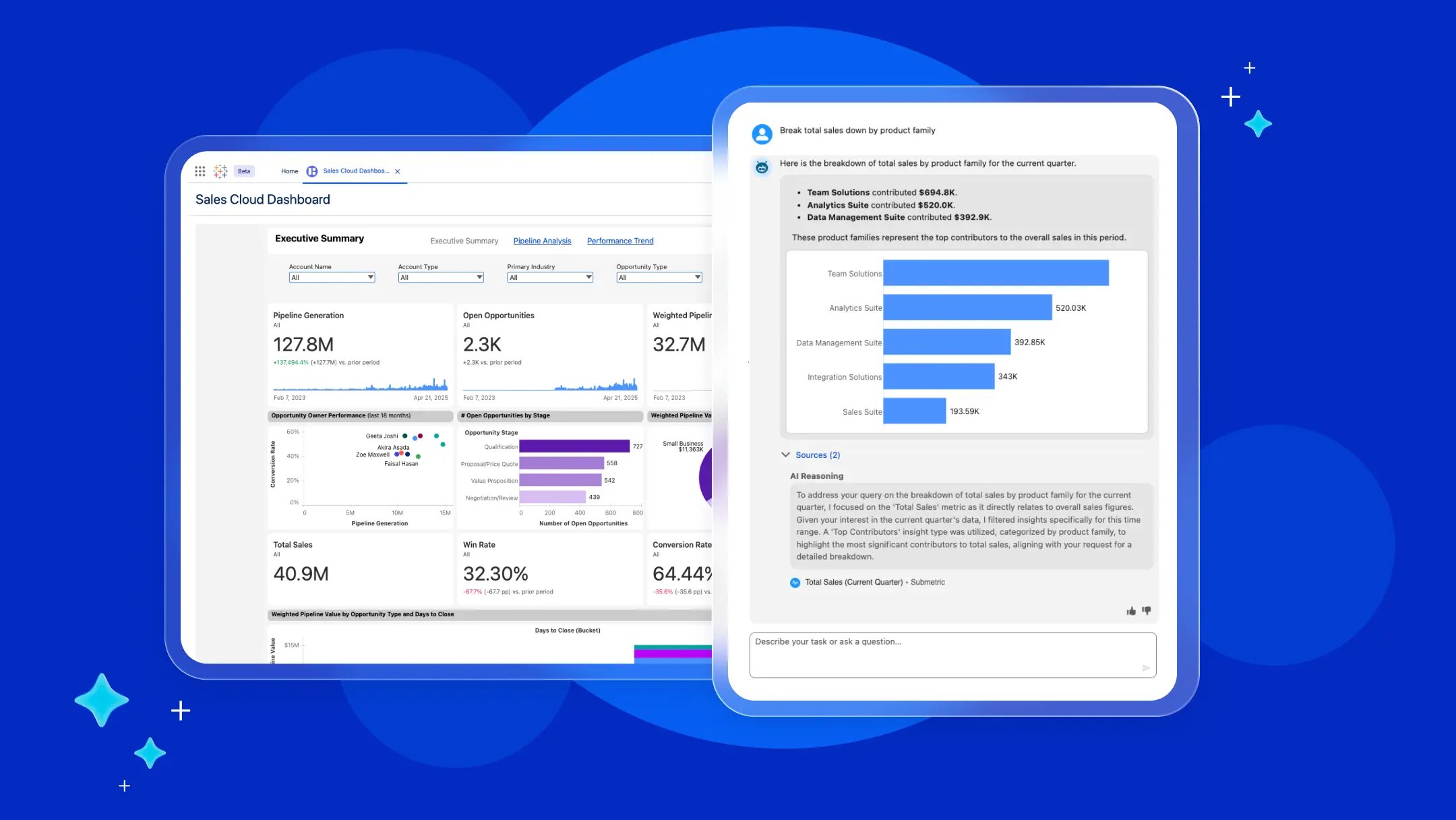Click the Beta badge
The height and width of the screenshot is (820, 1456).
point(244,171)
